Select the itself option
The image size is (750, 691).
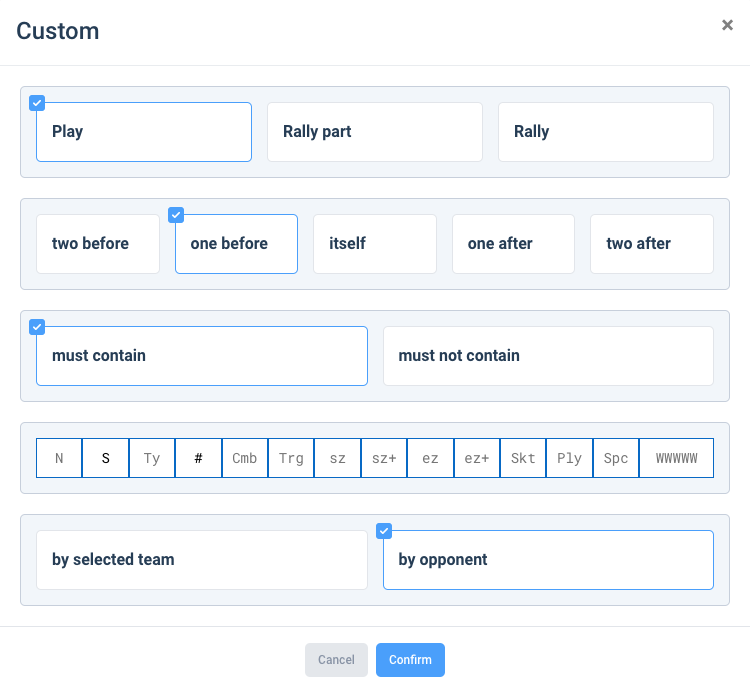[375, 244]
